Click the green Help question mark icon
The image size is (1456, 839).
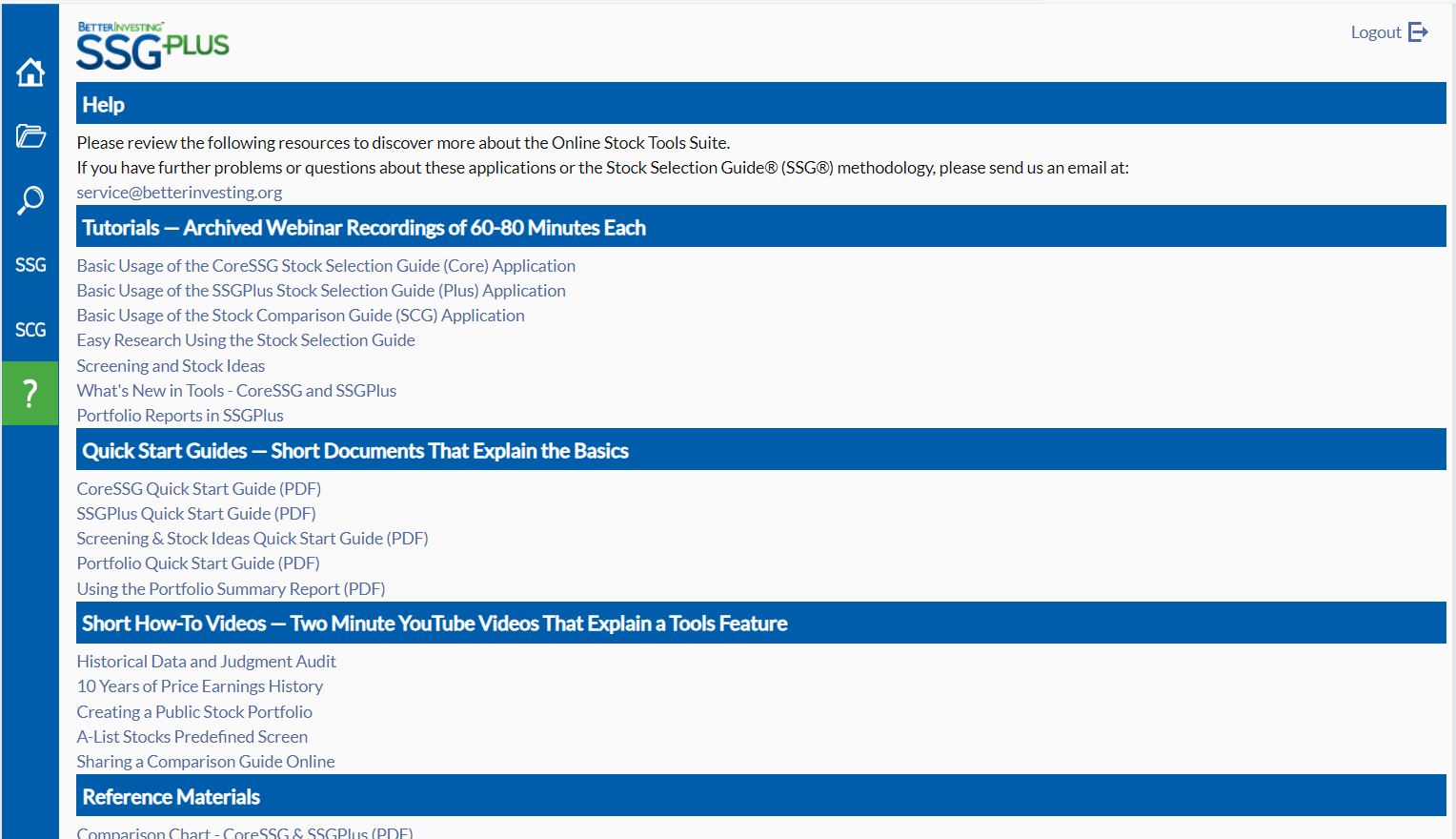click(30, 393)
